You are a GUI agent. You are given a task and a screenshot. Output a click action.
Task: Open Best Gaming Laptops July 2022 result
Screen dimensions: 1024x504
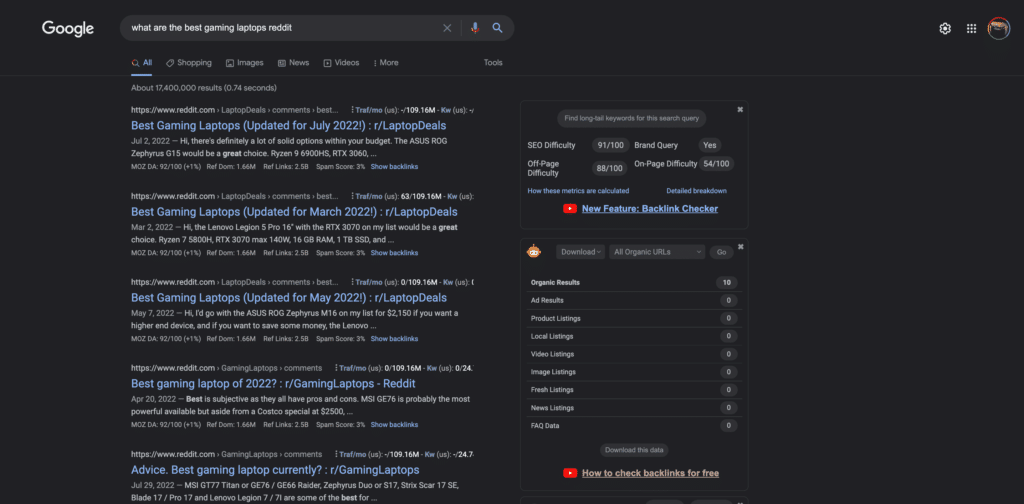[289, 125]
